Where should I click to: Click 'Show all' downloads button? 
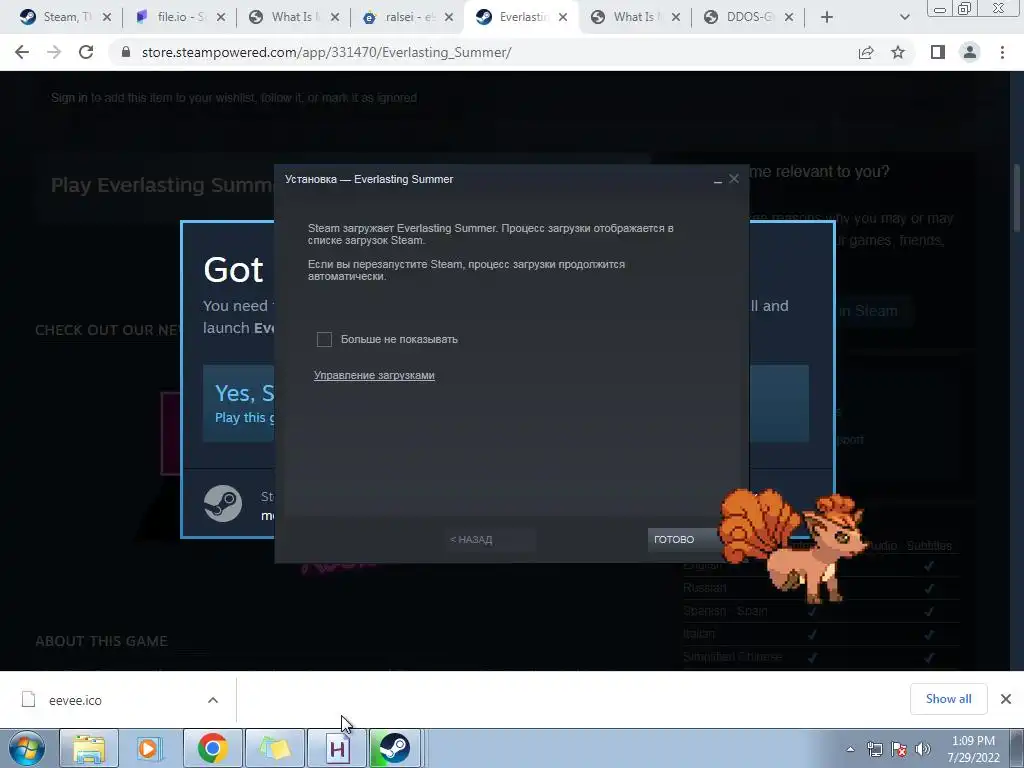click(x=948, y=699)
